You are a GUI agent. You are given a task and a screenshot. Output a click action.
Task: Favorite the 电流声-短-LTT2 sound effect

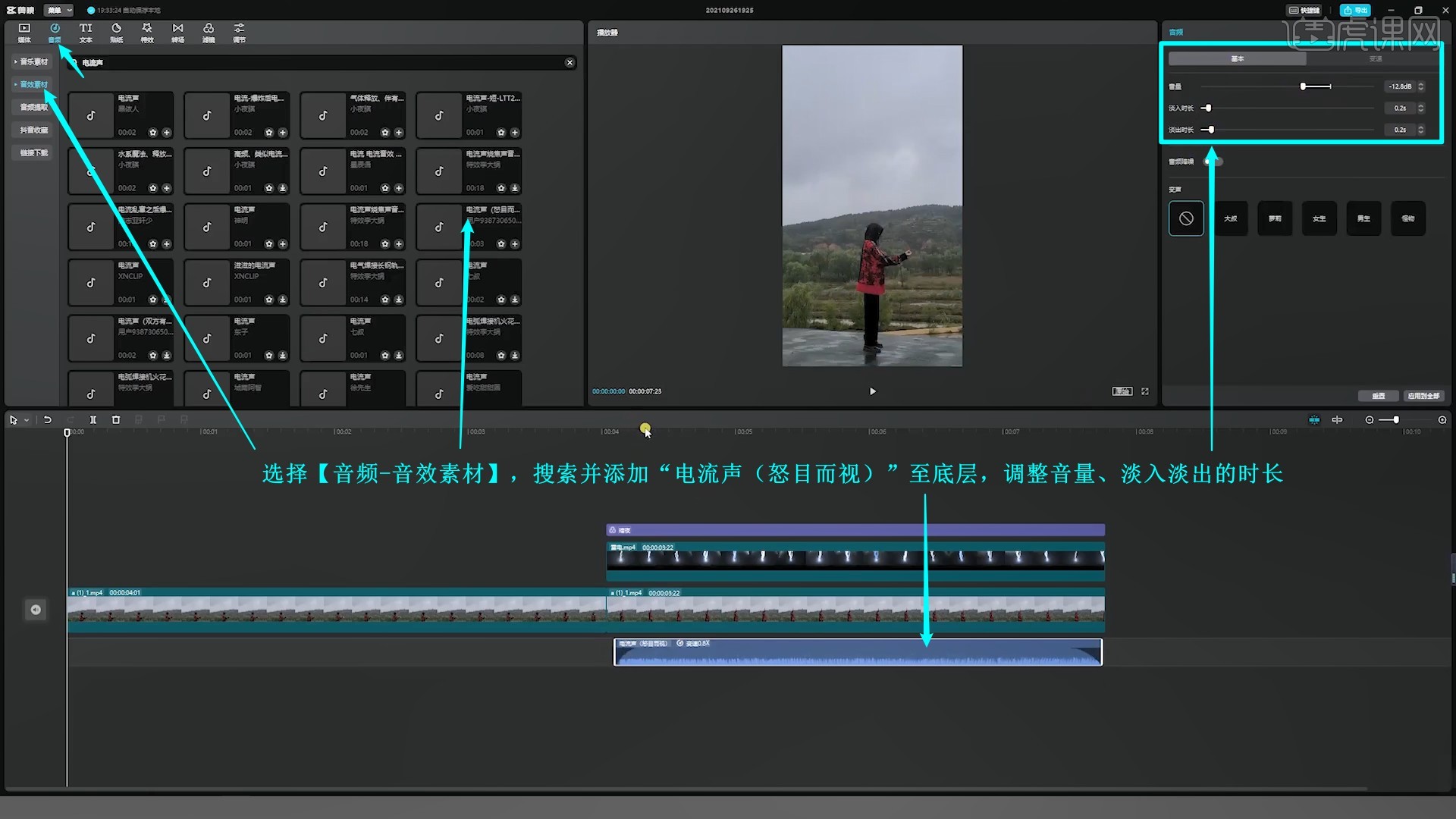[x=501, y=133]
